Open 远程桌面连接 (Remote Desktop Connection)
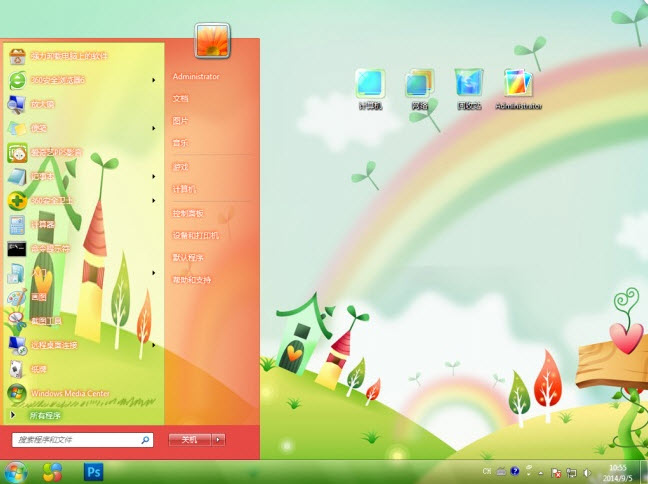The height and width of the screenshot is (484, 648). point(53,345)
